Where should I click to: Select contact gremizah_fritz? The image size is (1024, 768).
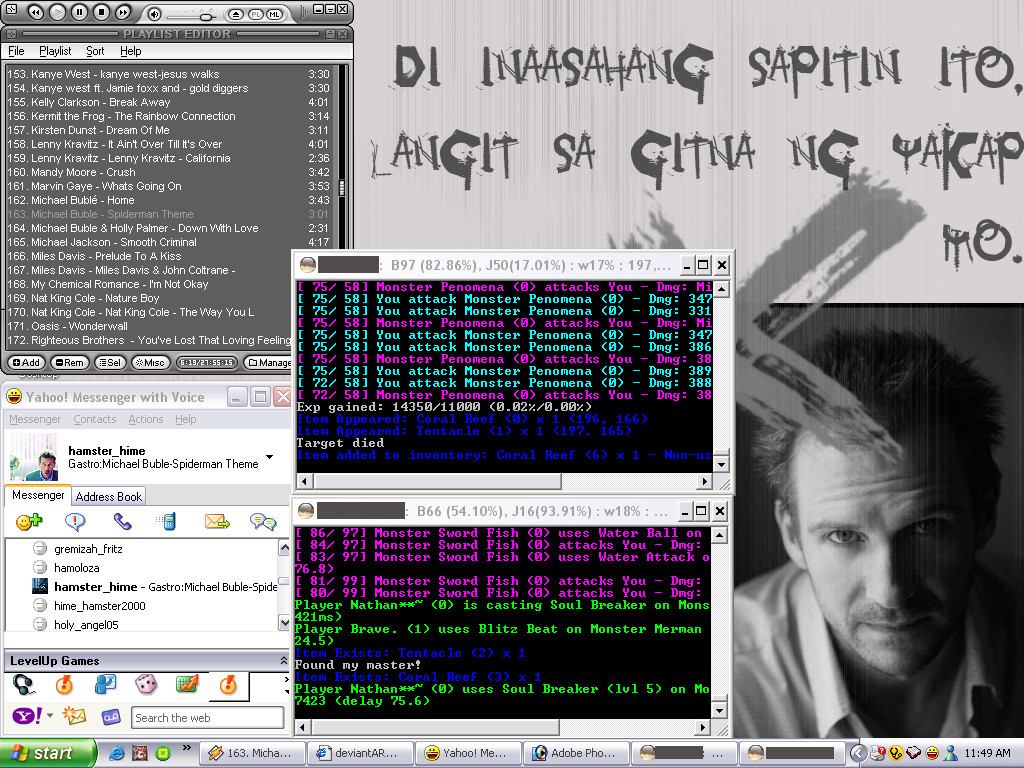pos(88,549)
